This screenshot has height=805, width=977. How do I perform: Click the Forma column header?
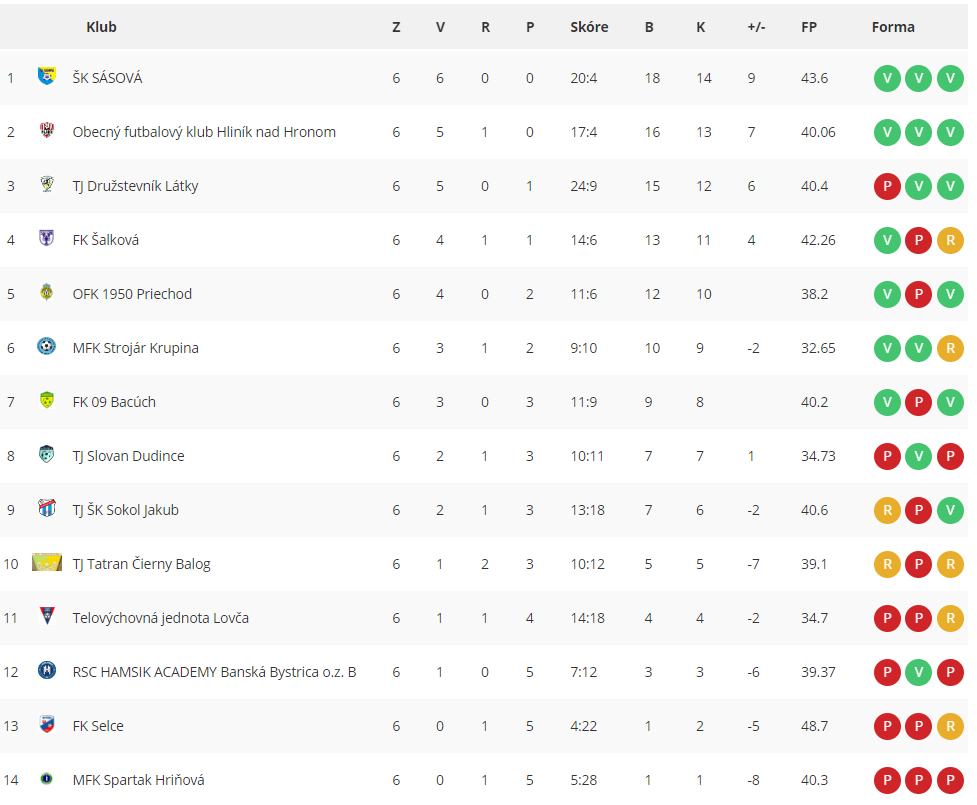click(x=893, y=27)
